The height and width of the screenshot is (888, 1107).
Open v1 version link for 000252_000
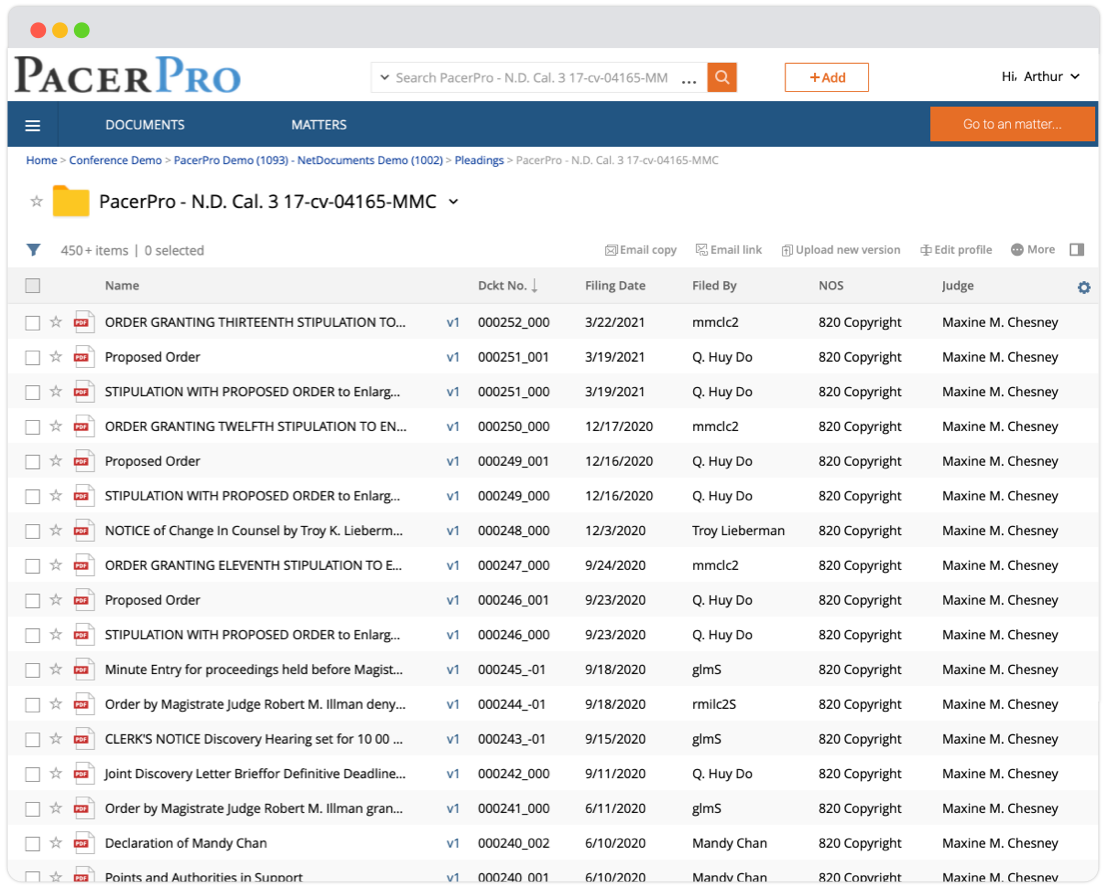(453, 323)
